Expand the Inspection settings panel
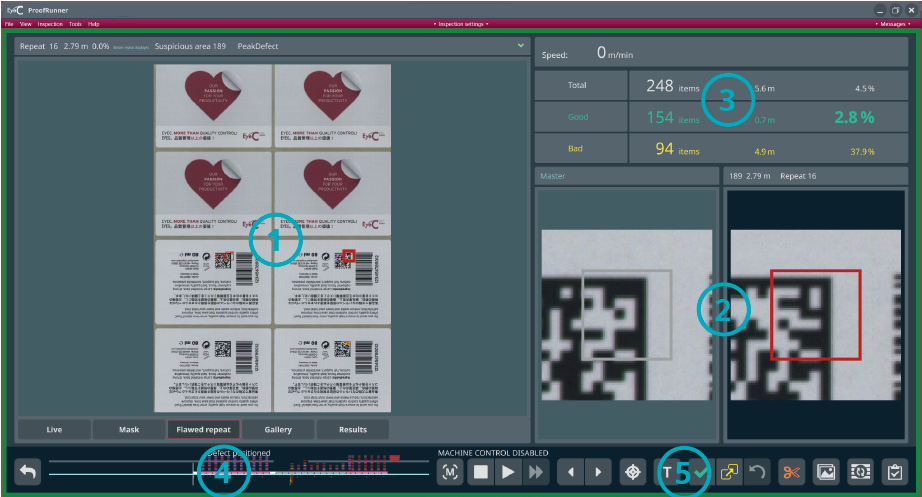 461,24
